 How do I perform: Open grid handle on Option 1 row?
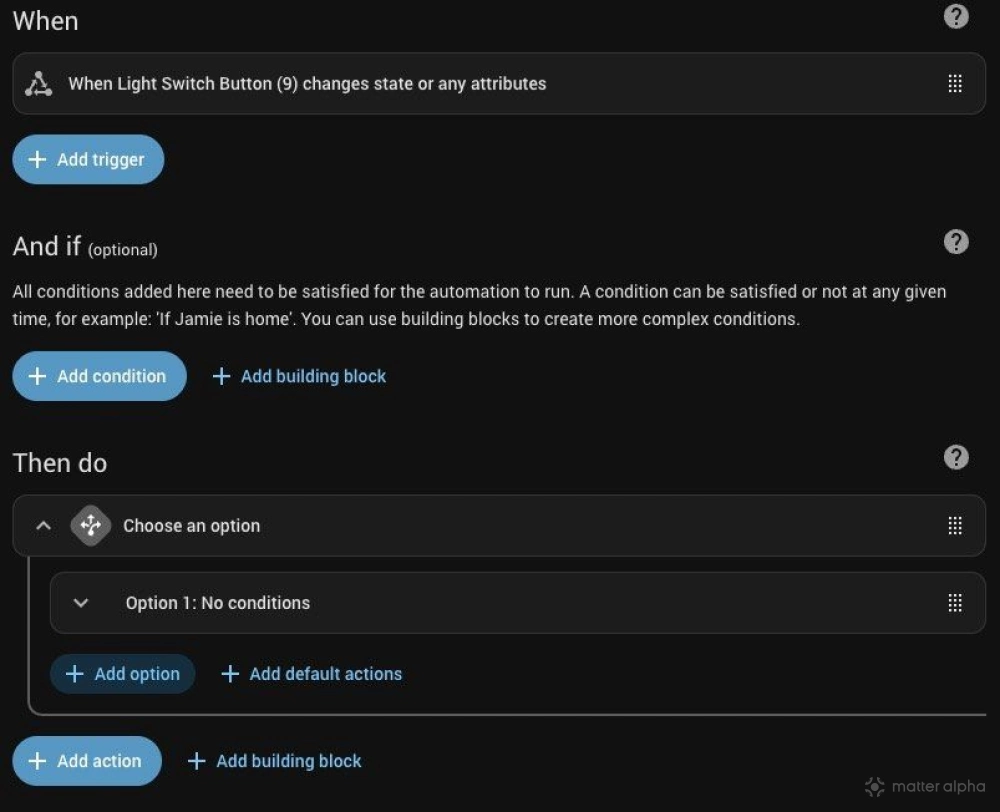coord(955,603)
